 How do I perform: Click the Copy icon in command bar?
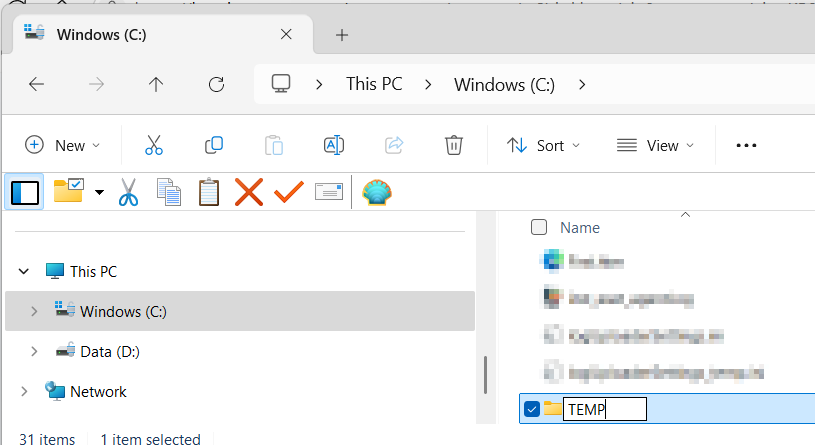coord(214,145)
